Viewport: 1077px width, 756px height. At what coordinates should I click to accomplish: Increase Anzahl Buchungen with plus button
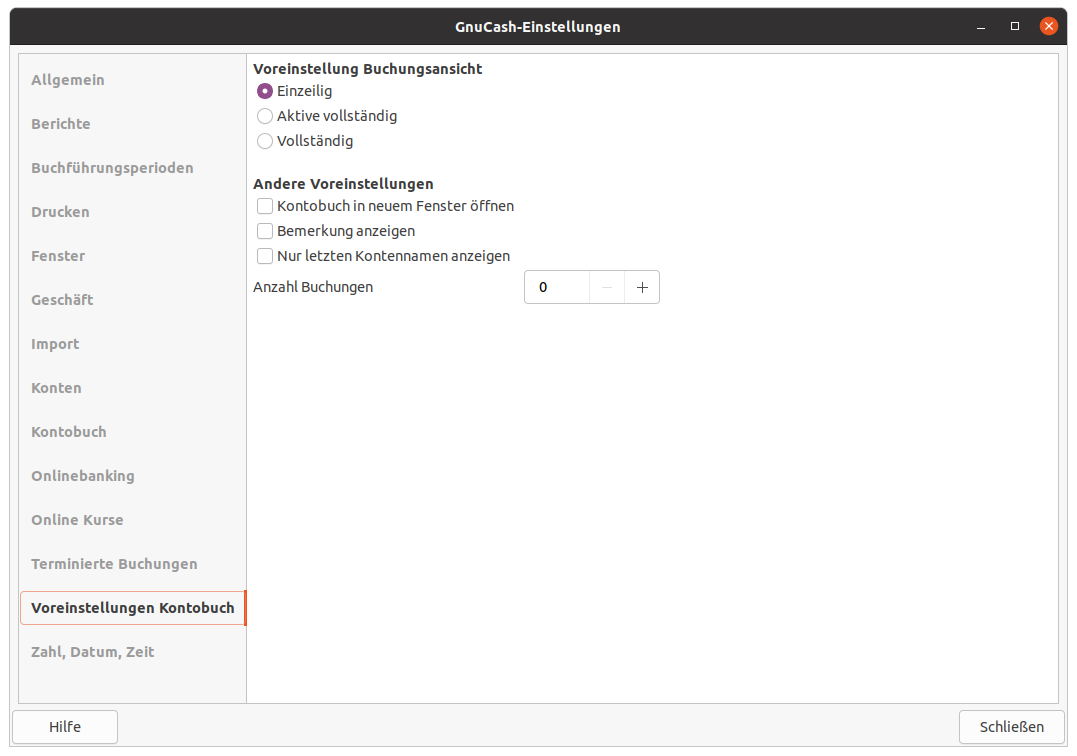642,287
